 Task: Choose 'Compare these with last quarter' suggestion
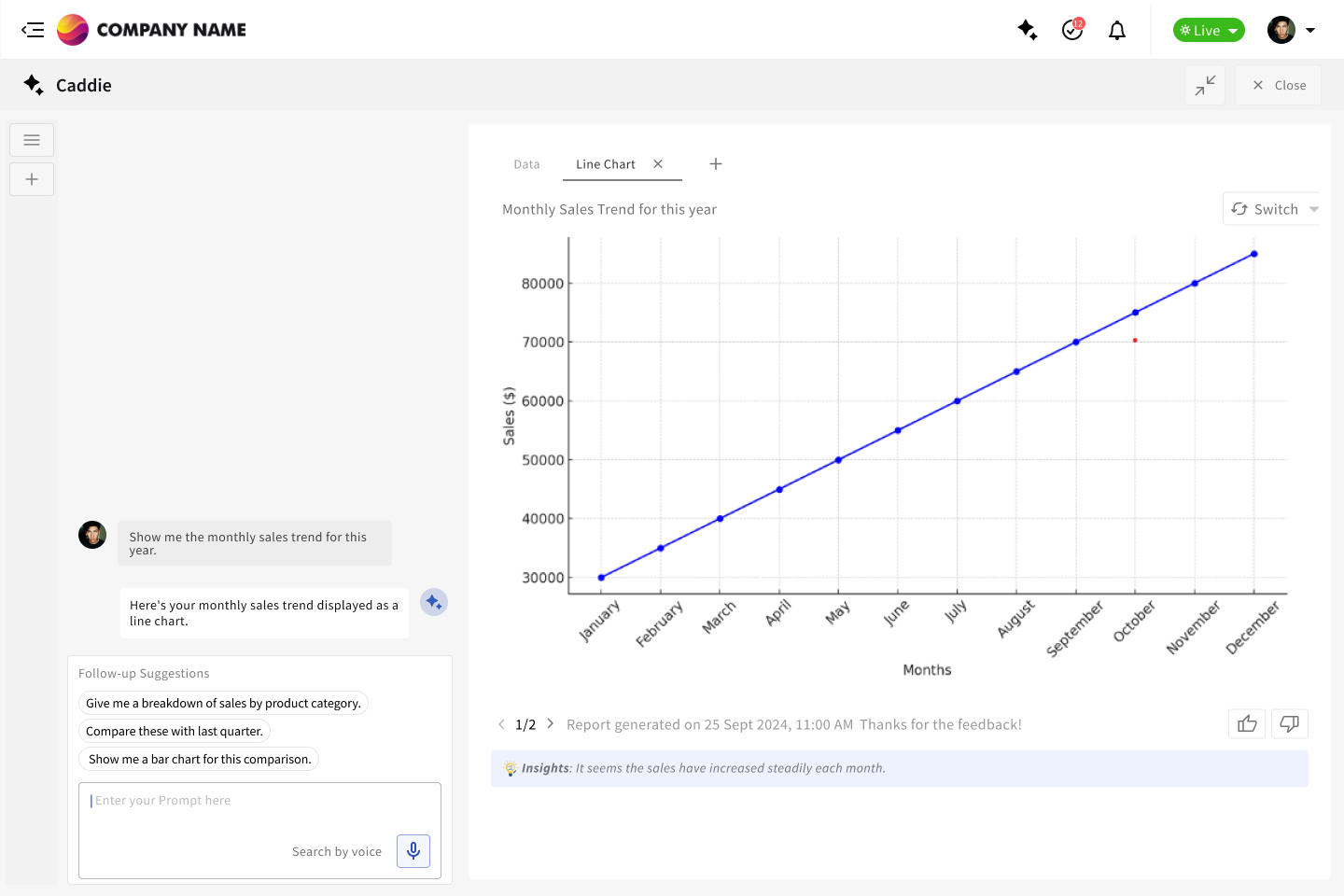click(175, 732)
